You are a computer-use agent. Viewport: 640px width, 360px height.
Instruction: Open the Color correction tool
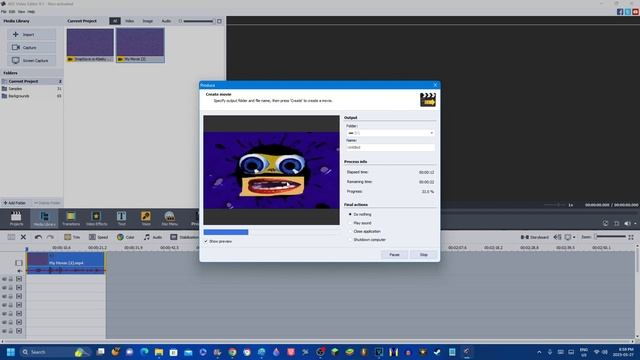tap(125, 237)
